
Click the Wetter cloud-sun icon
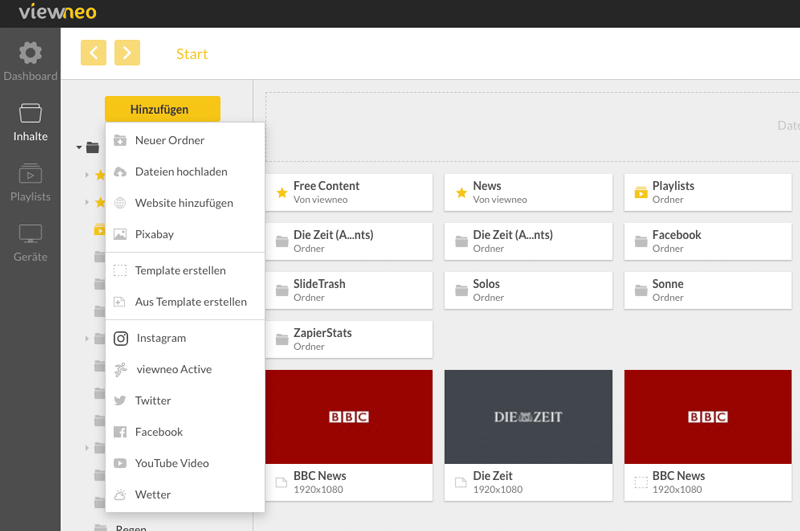pos(120,494)
